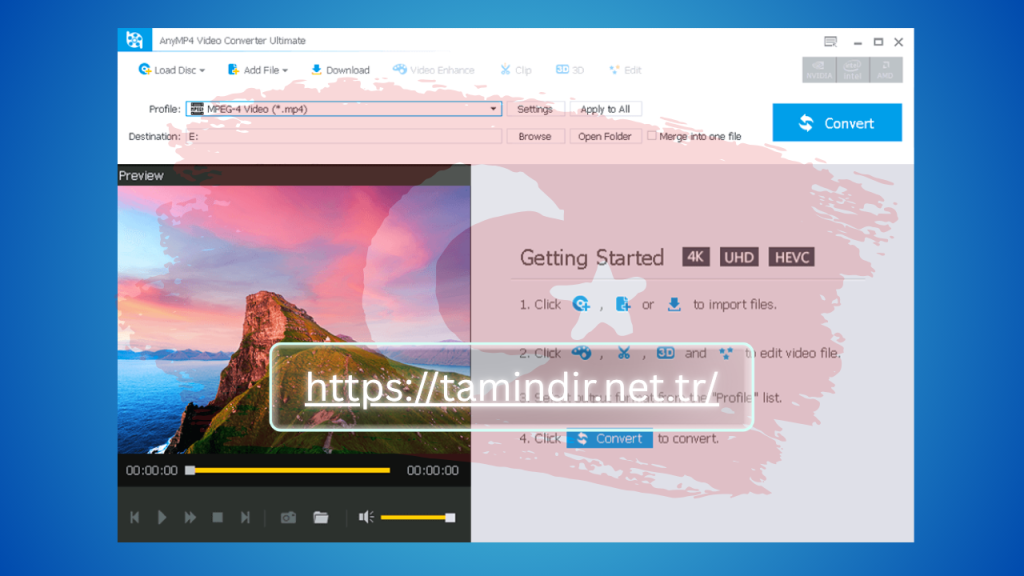Click the large blue Convert button
The height and width of the screenshot is (576, 1024).
pos(837,123)
